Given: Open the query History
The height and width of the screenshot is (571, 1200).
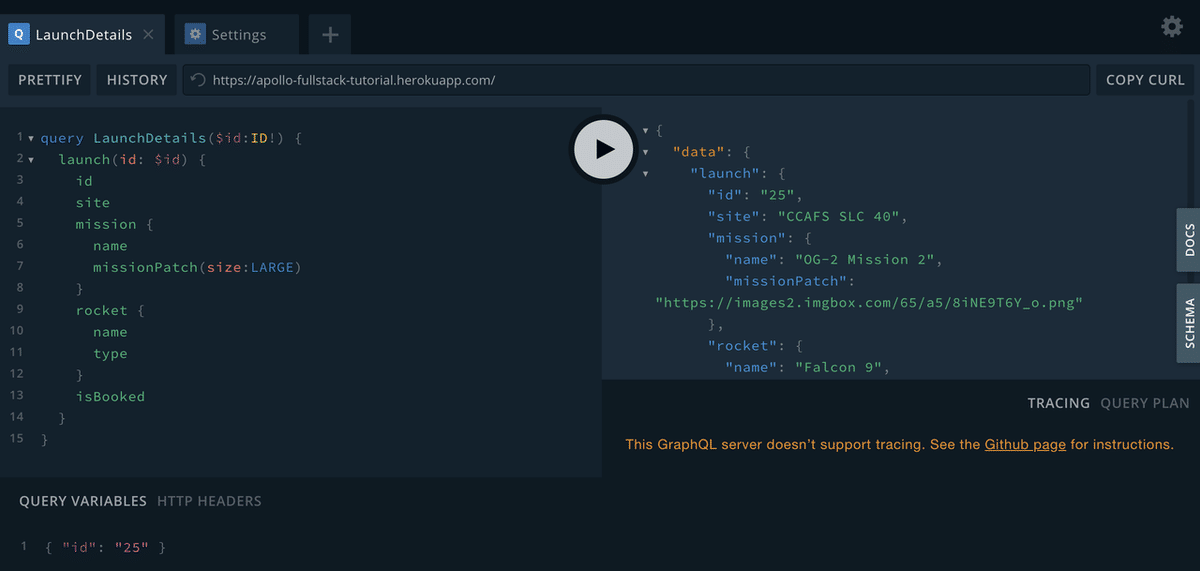Looking at the screenshot, I should [x=137, y=80].
